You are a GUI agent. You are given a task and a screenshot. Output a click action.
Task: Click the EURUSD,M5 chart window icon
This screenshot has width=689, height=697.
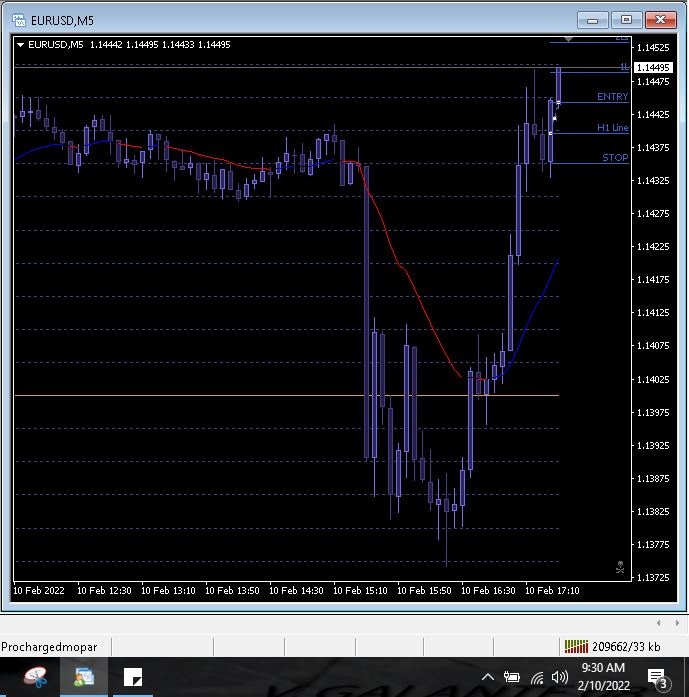[x=19, y=20]
